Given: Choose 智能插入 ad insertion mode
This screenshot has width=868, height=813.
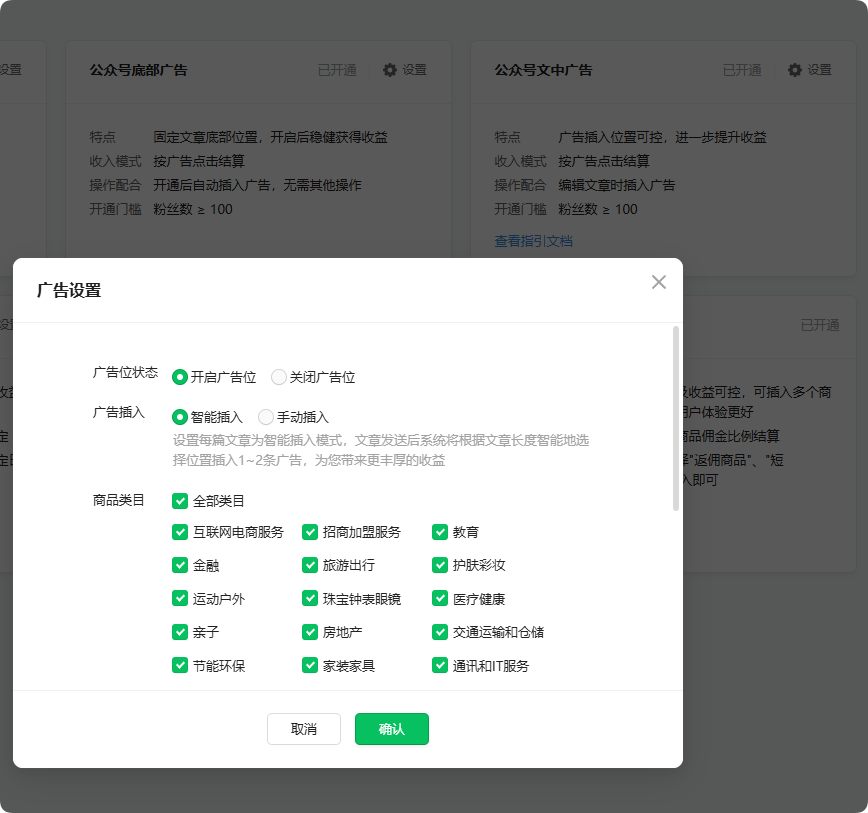Looking at the screenshot, I should tap(180, 415).
